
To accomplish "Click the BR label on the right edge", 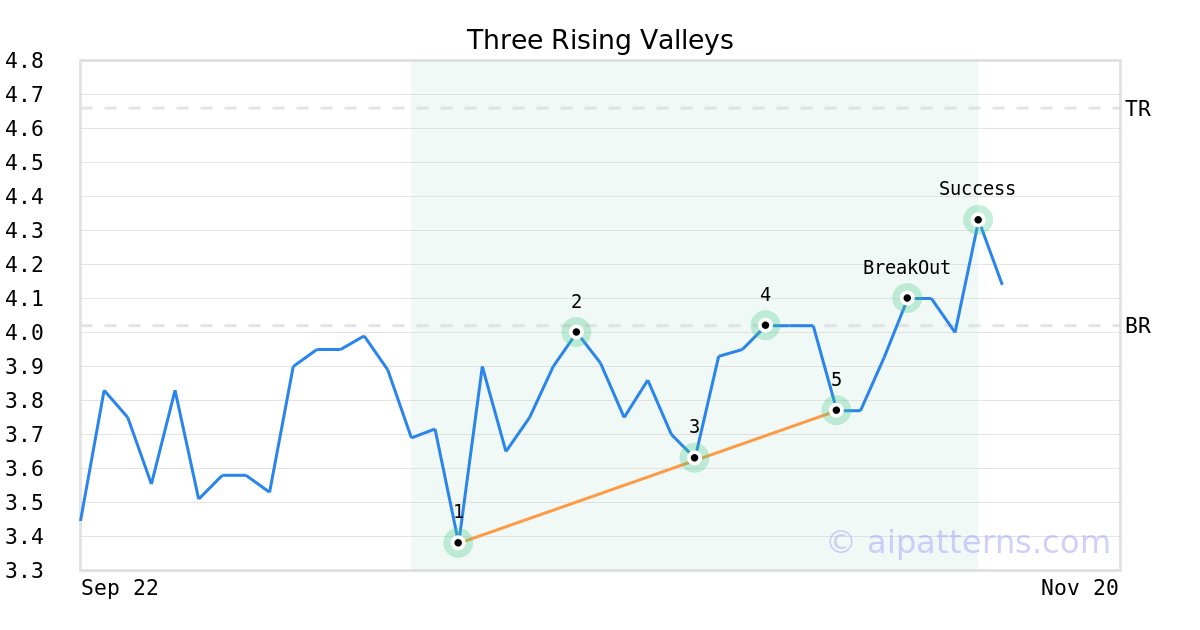I will (x=1138, y=326).
